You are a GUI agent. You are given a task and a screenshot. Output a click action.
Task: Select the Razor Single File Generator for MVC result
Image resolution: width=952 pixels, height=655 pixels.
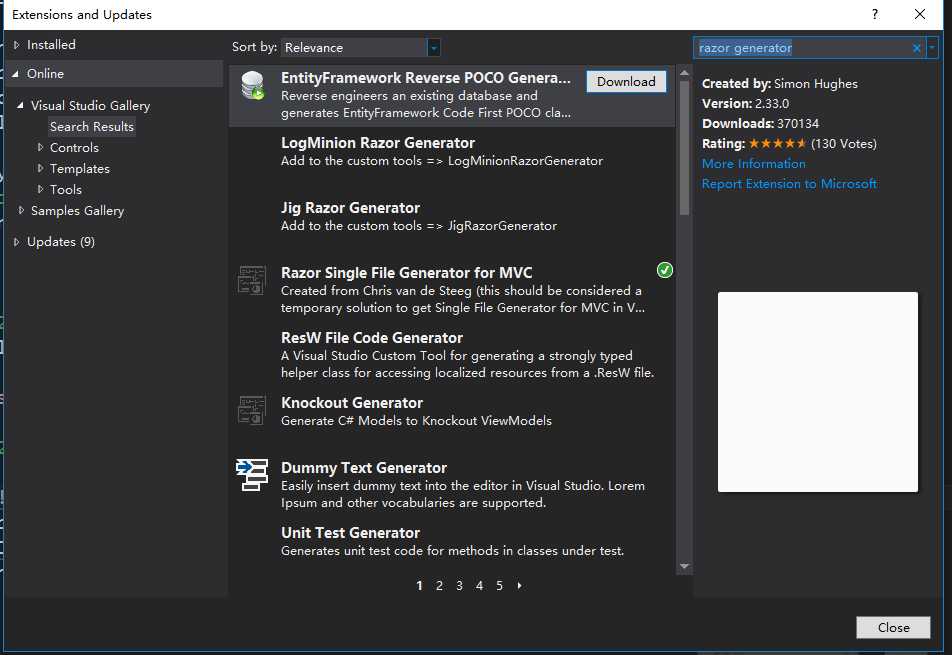coord(452,289)
